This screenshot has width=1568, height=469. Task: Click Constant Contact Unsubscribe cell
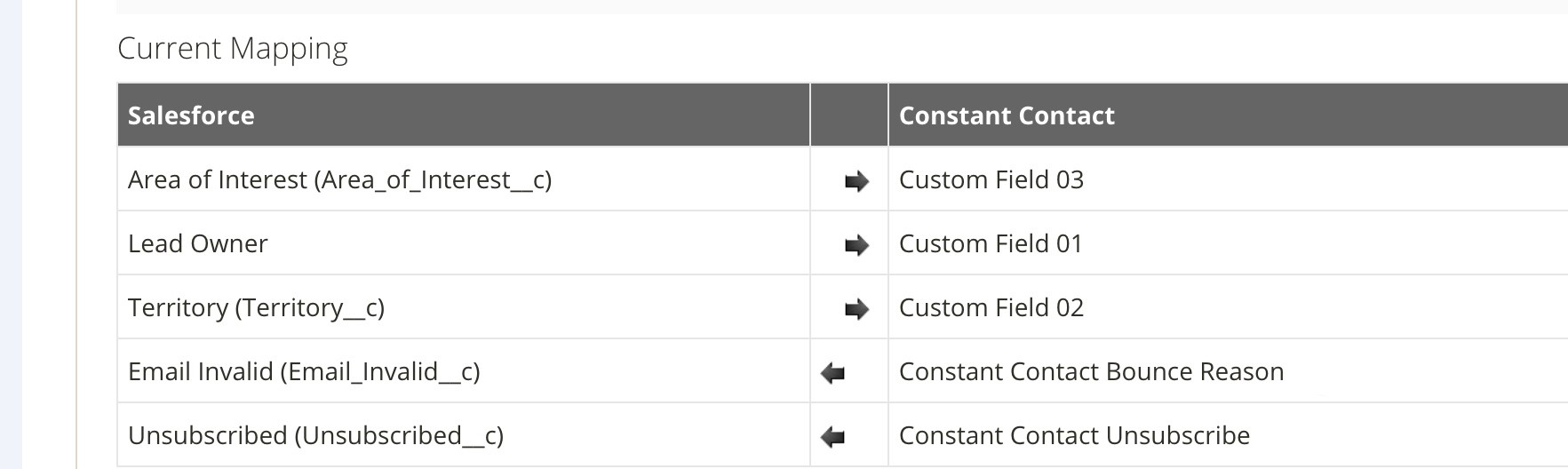click(x=1228, y=435)
